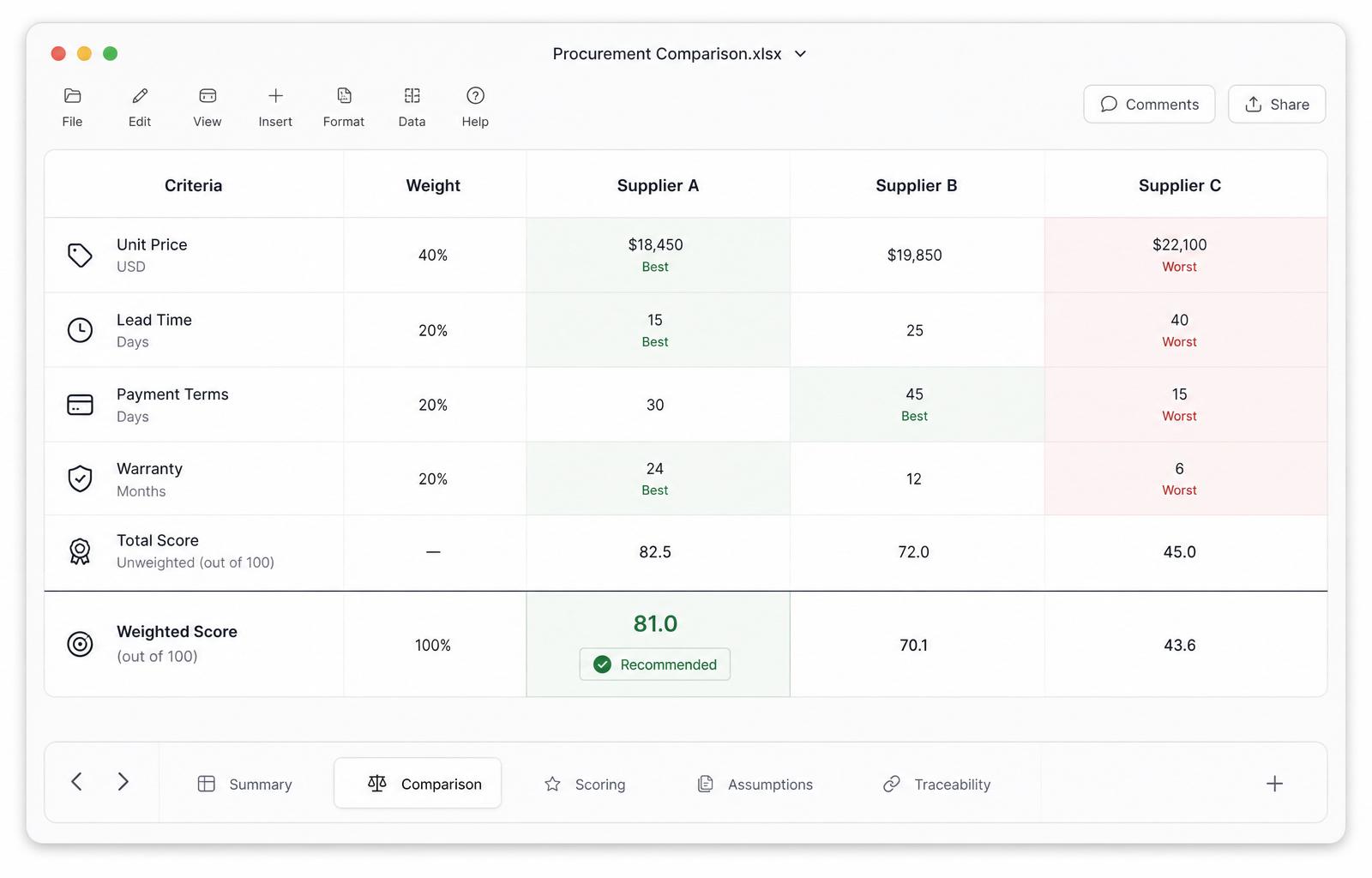1372x878 pixels.
Task: Click Supplier A warranty 24 cell
Action: 659,478
